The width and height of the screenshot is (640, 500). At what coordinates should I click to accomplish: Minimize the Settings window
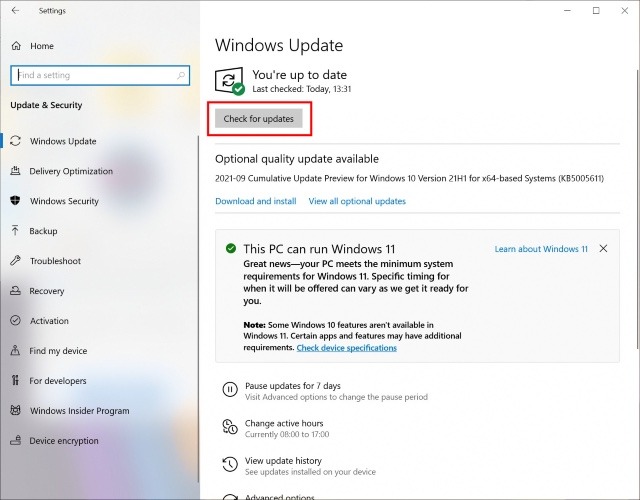(x=567, y=11)
